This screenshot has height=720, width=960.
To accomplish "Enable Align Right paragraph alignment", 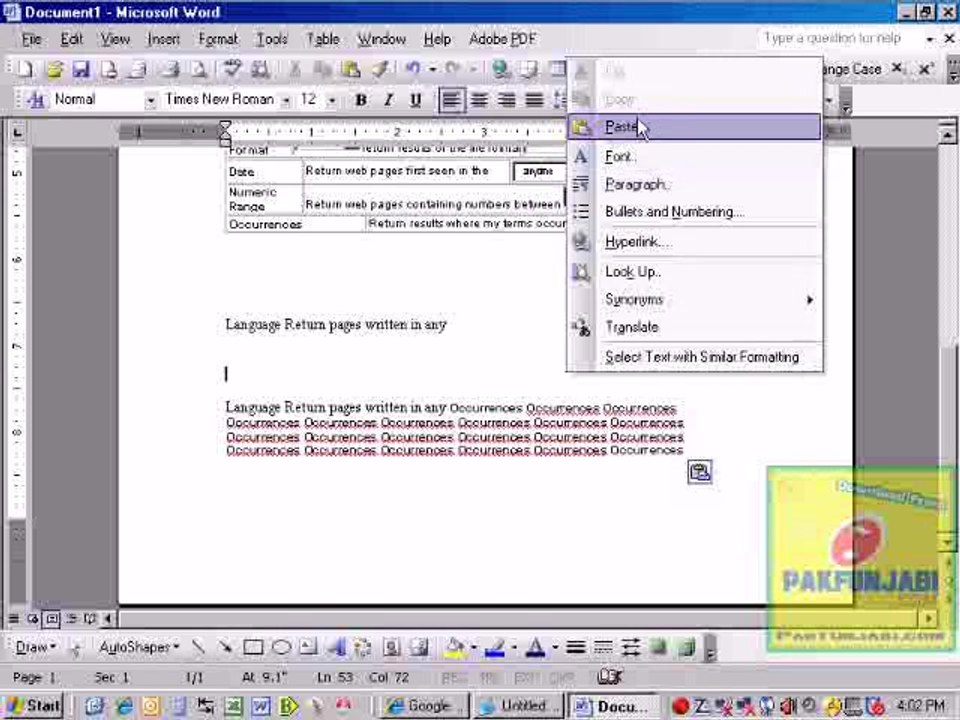I will [506, 100].
